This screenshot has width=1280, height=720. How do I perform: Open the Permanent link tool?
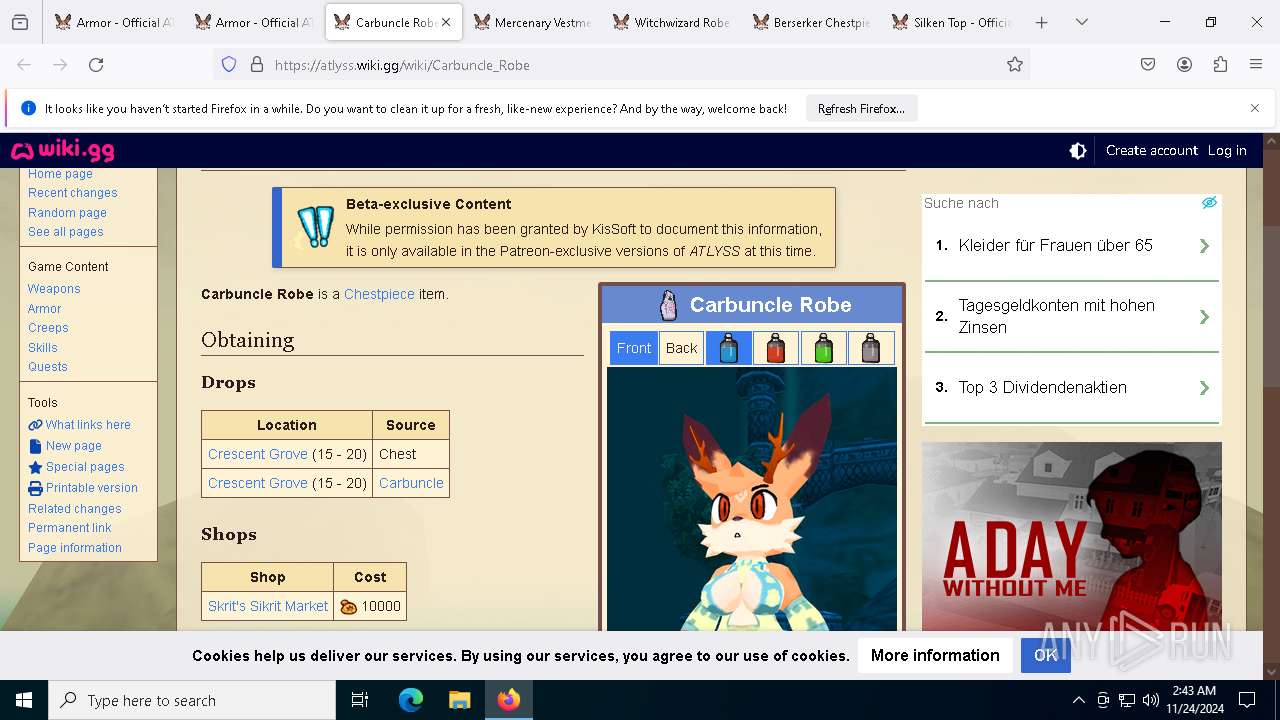tap(70, 528)
